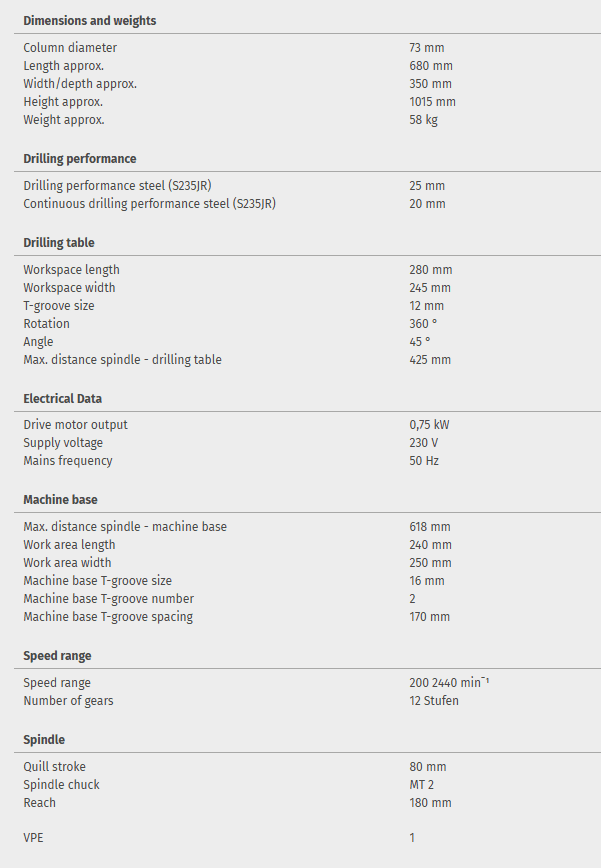Click the Drilling table section heading
601x868 pixels.
click(59, 242)
